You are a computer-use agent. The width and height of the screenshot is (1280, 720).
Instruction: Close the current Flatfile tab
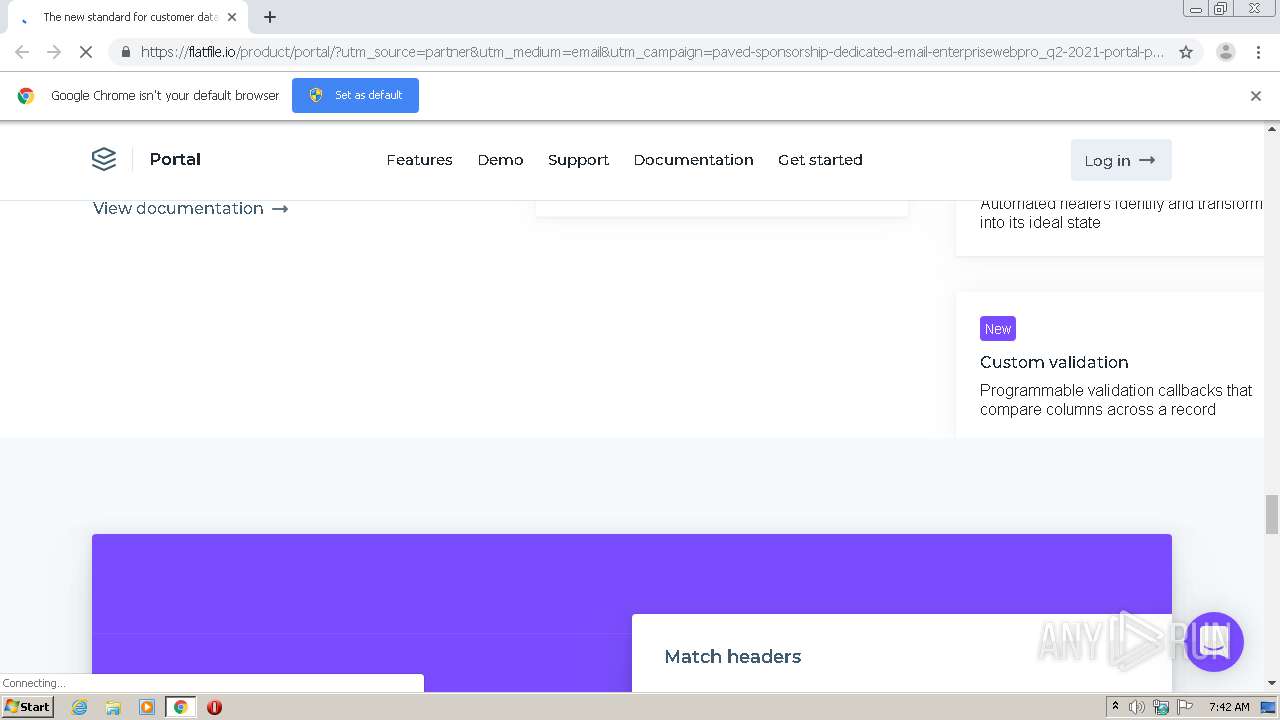(232, 17)
